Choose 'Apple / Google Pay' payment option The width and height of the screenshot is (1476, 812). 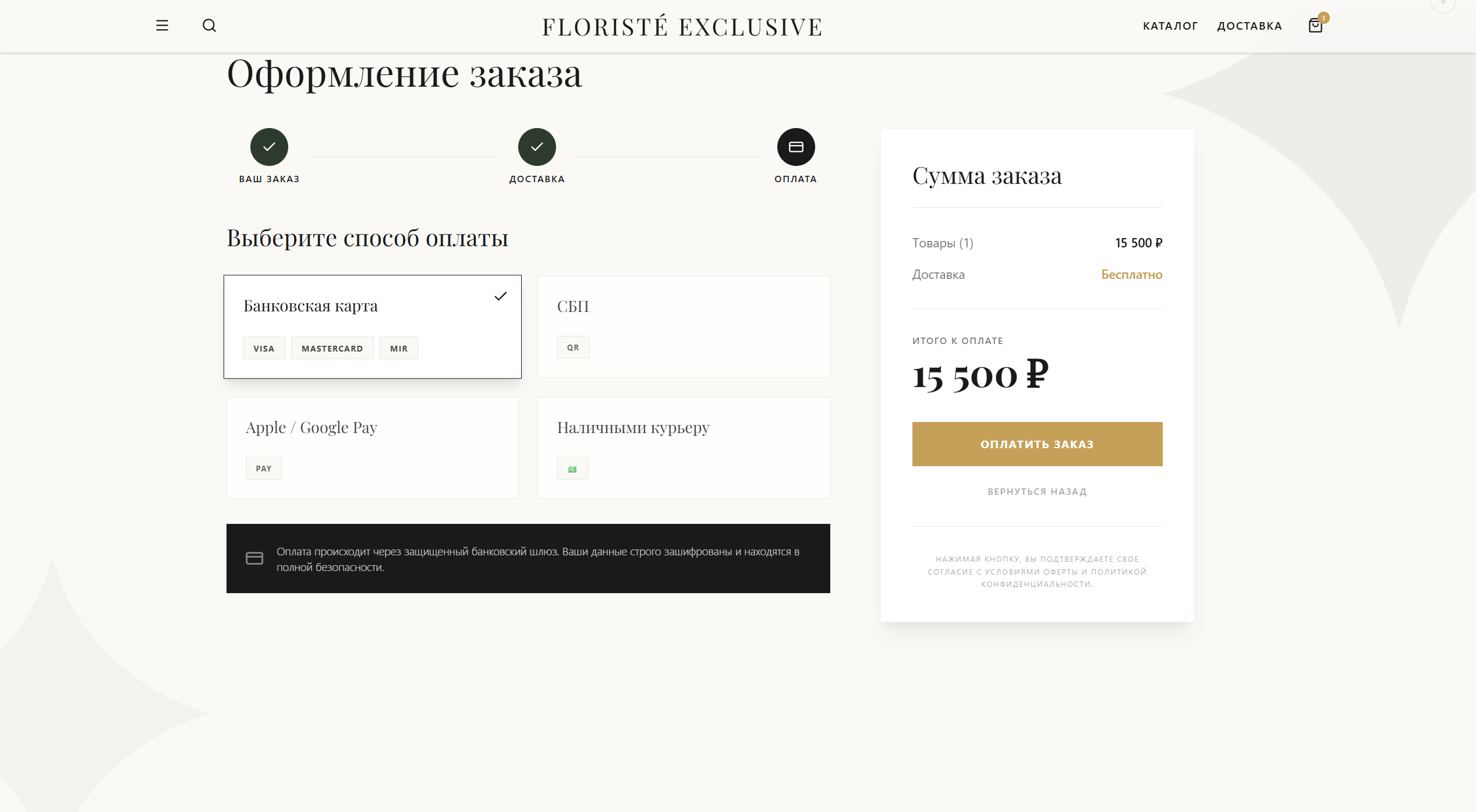coord(373,447)
